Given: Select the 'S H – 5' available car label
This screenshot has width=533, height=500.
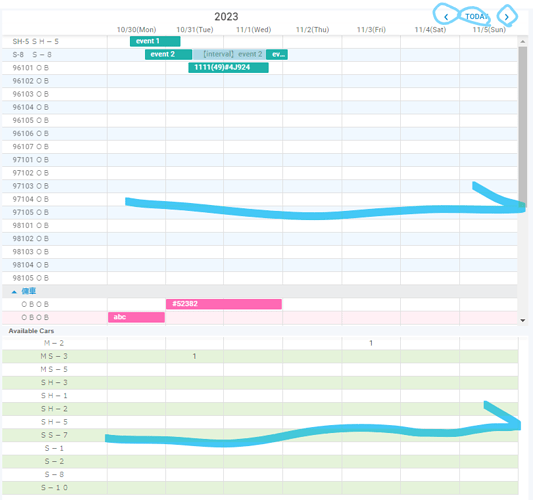Looking at the screenshot, I should pos(54,422).
